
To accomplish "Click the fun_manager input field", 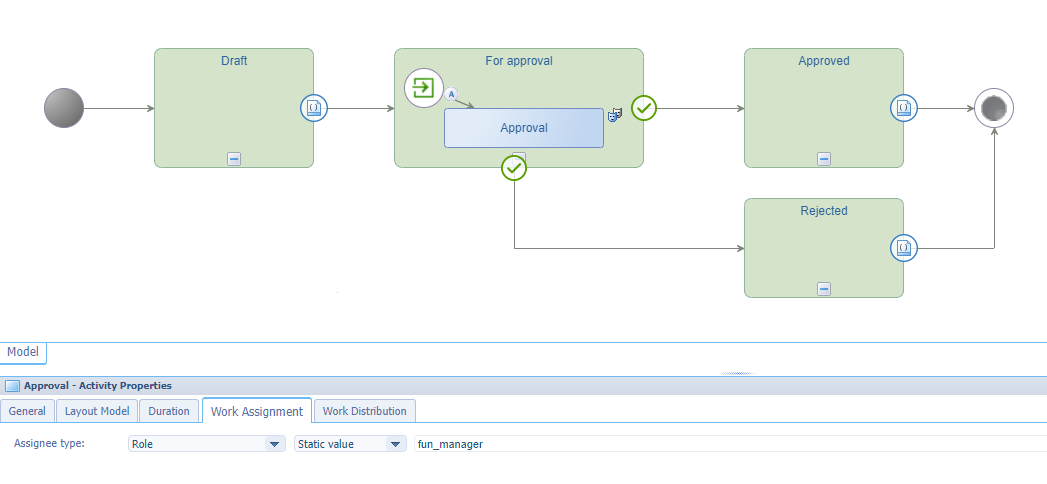I will (x=730, y=444).
